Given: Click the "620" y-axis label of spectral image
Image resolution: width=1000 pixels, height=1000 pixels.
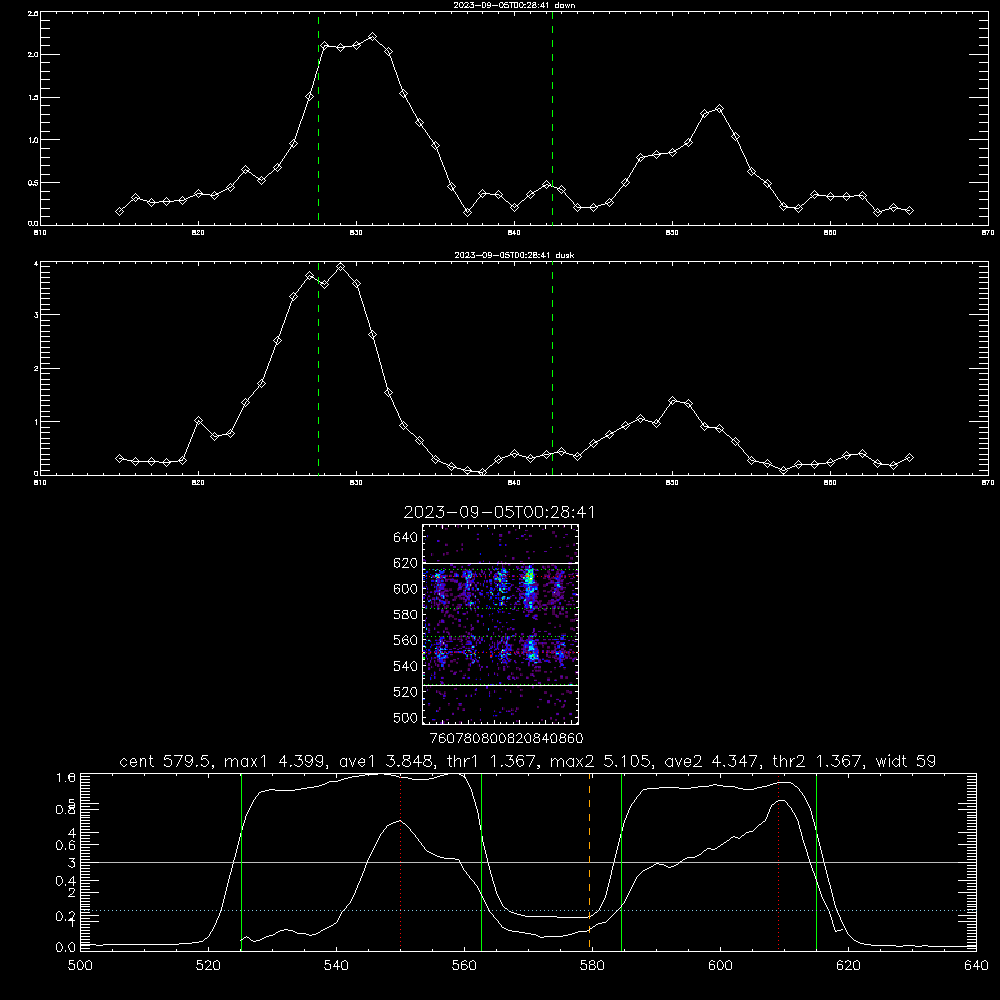Looking at the screenshot, I should point(405,563).
